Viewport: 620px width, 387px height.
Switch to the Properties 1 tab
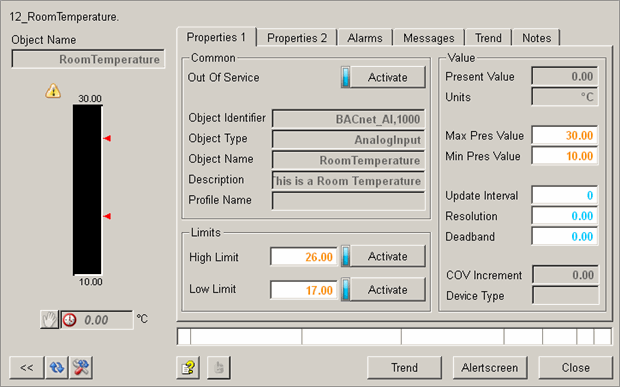[x=216, y=37]
